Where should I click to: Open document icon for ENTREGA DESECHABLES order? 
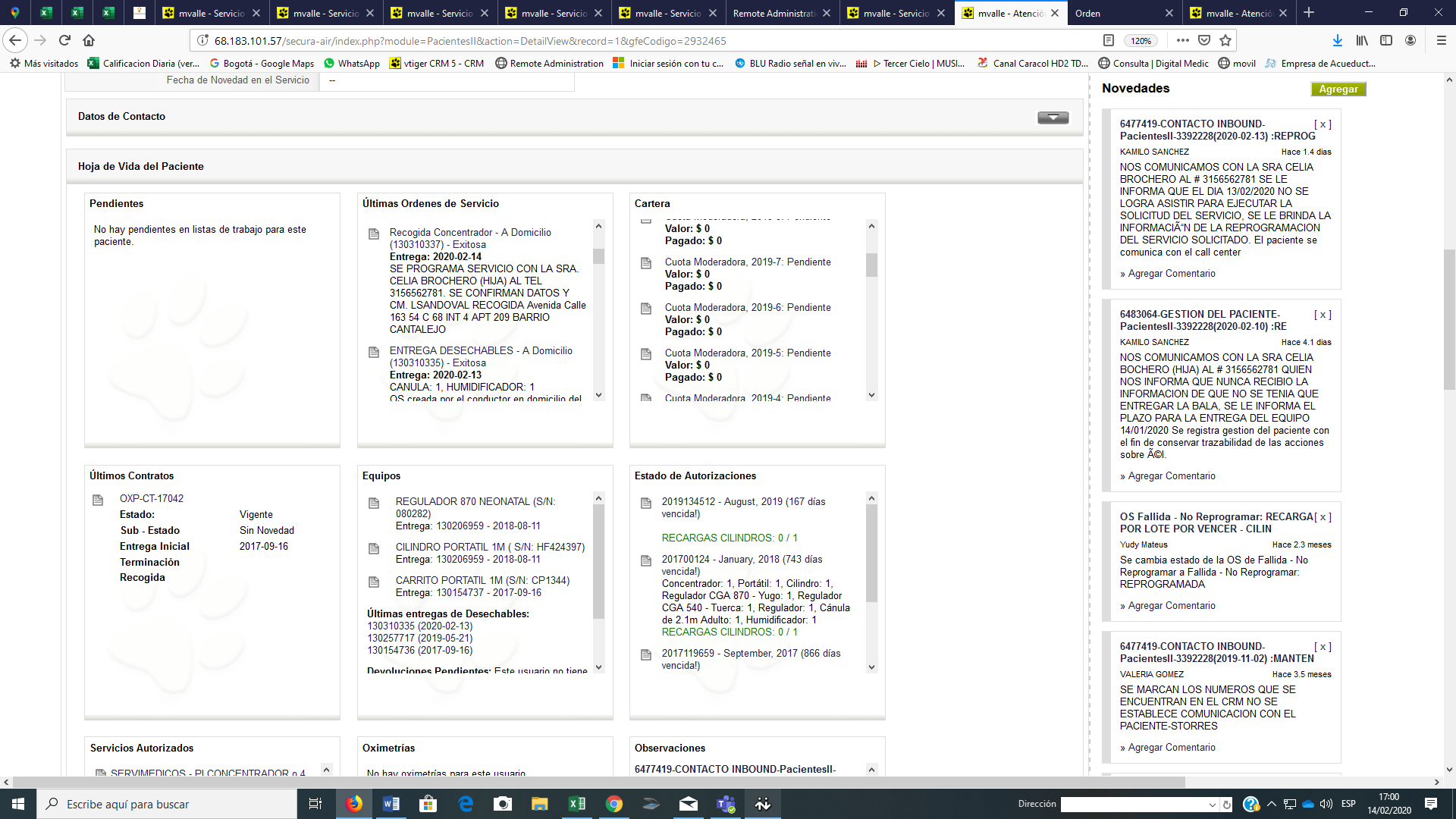point(374,352)
